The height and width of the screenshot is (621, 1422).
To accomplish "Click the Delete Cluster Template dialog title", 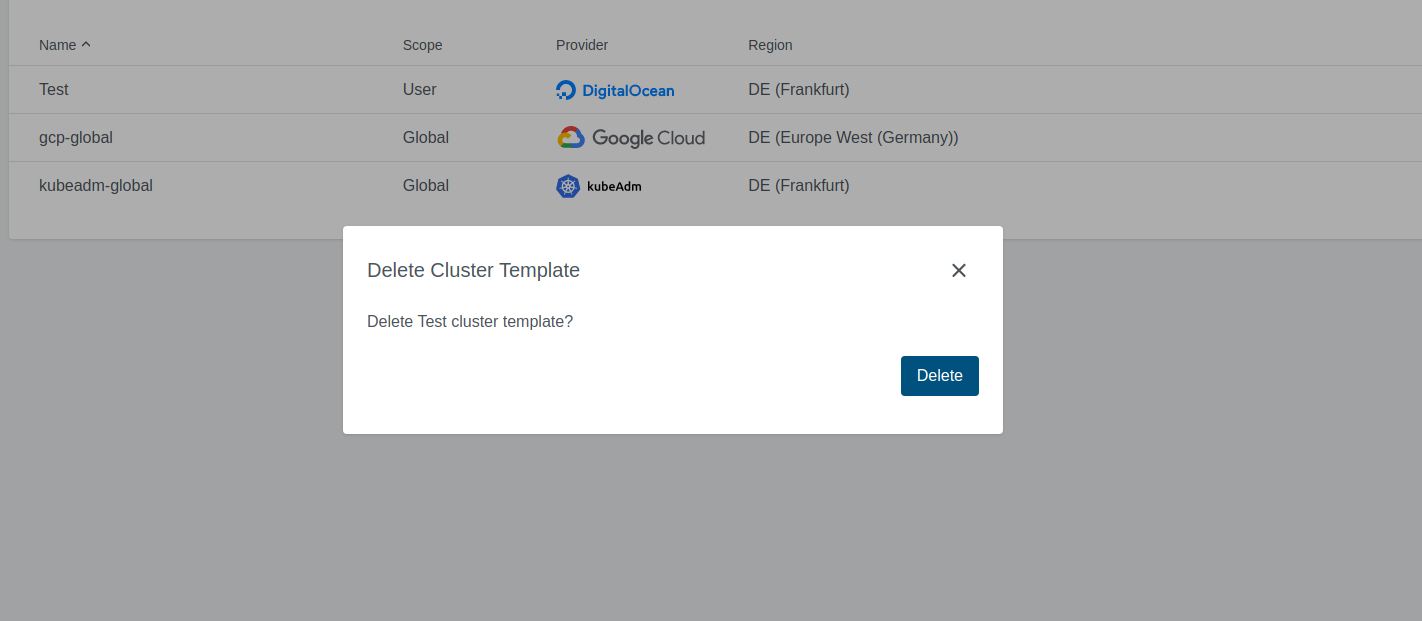I will [473, 270].
